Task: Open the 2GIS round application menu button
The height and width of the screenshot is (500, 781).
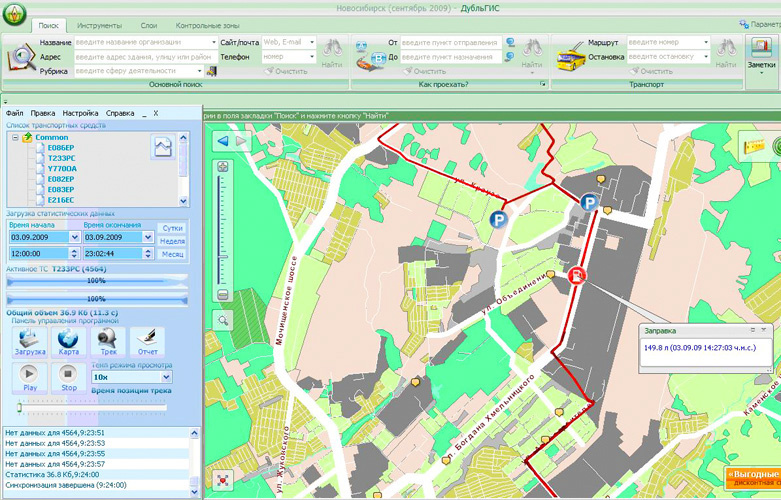Action: (14, 13)
